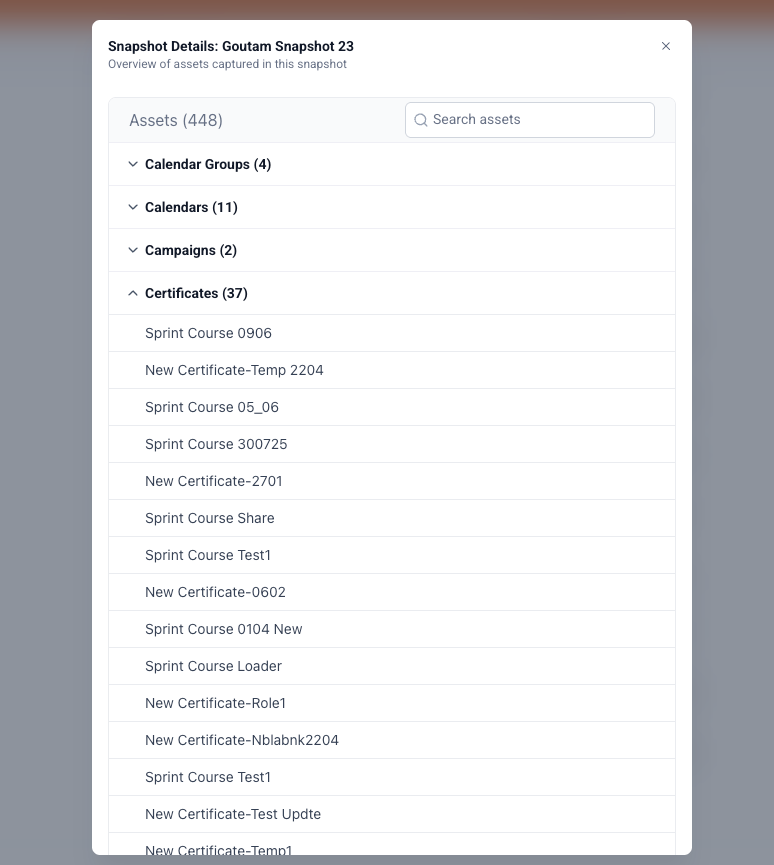Expand the Calendars (11) section
774x865 pixels.
pos(191,207)
